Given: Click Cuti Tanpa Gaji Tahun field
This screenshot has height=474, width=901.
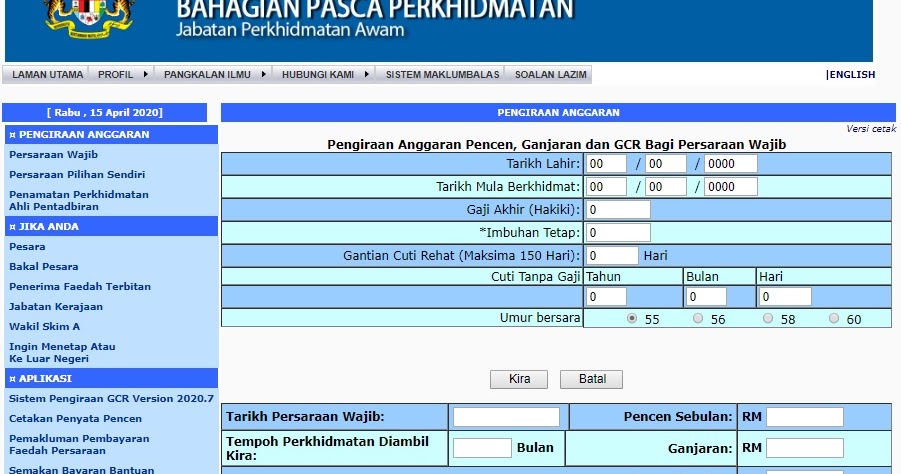Looking at the screenshot, I should [x=606, y=296].
